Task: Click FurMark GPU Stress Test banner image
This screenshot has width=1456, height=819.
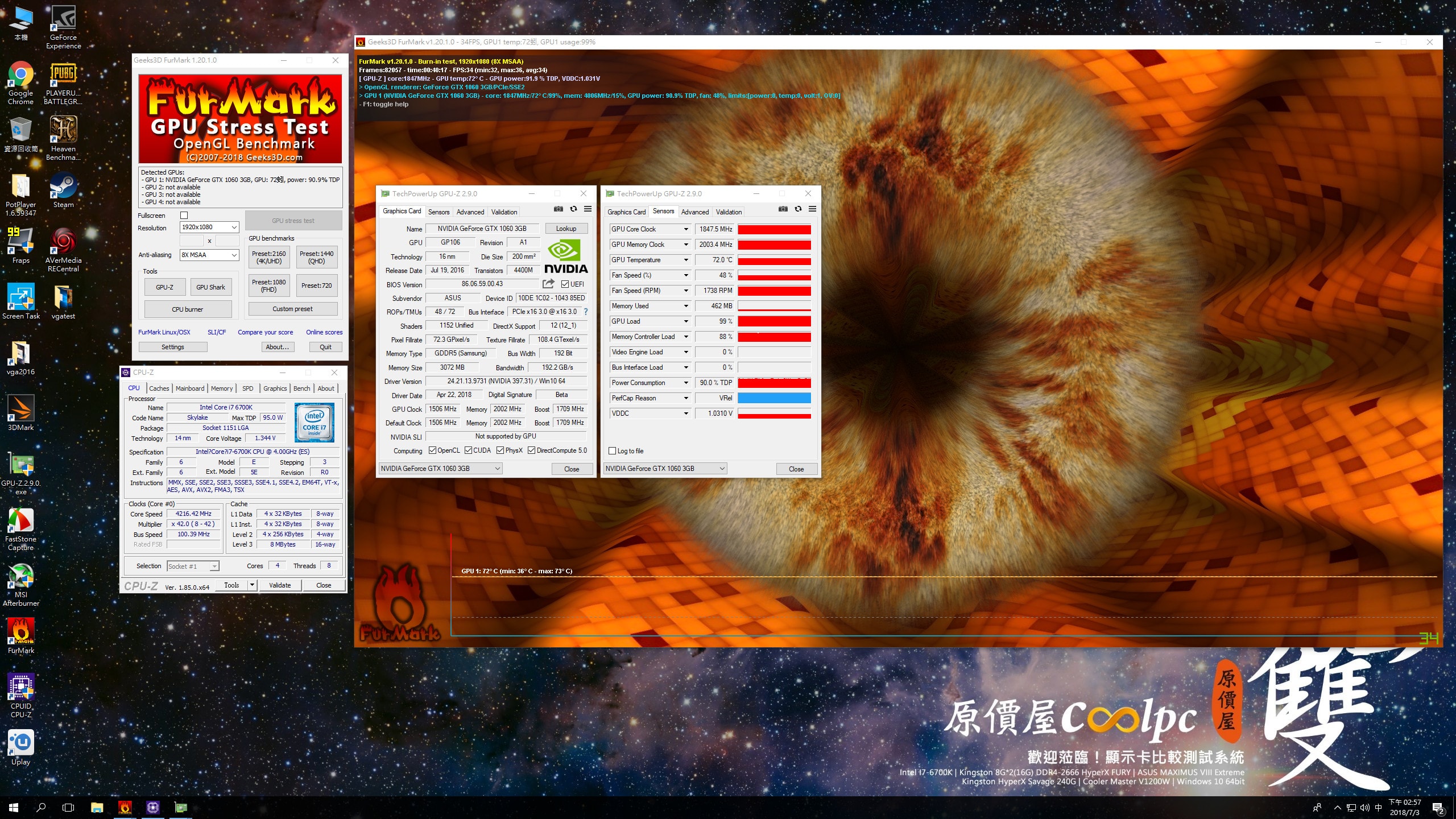Action: 241,119
